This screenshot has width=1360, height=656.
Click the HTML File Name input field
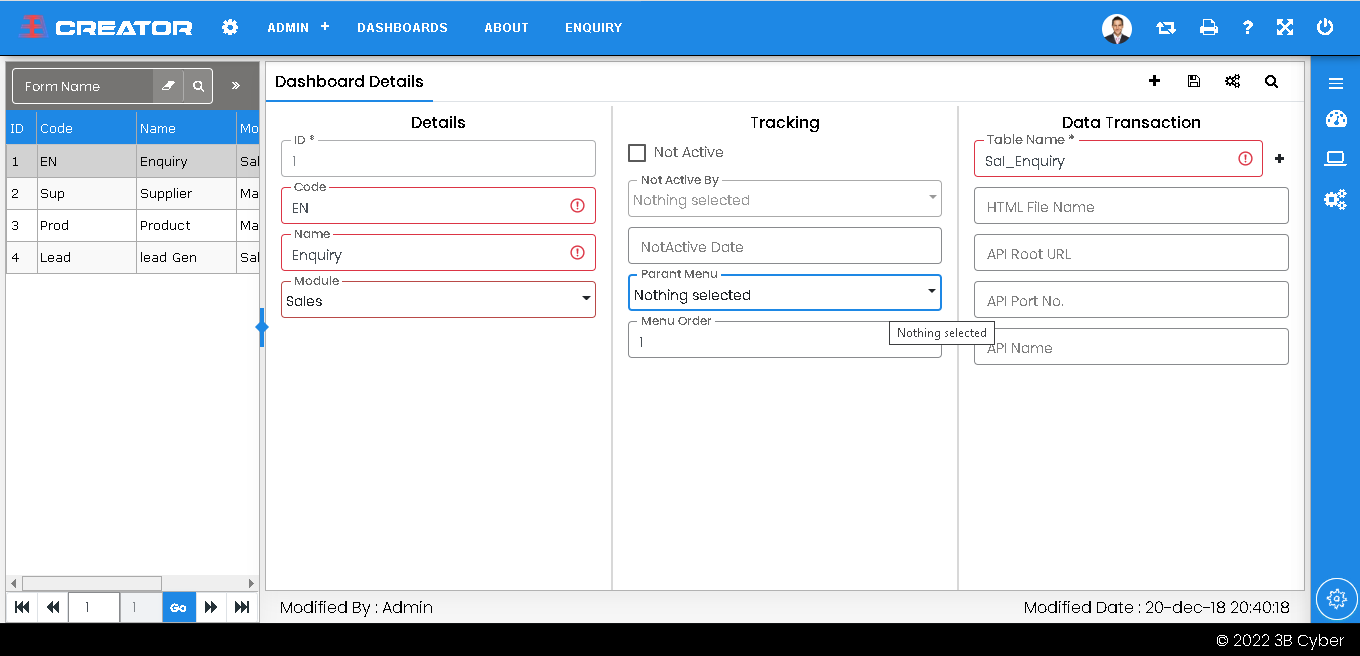[x=1131, y=207]
